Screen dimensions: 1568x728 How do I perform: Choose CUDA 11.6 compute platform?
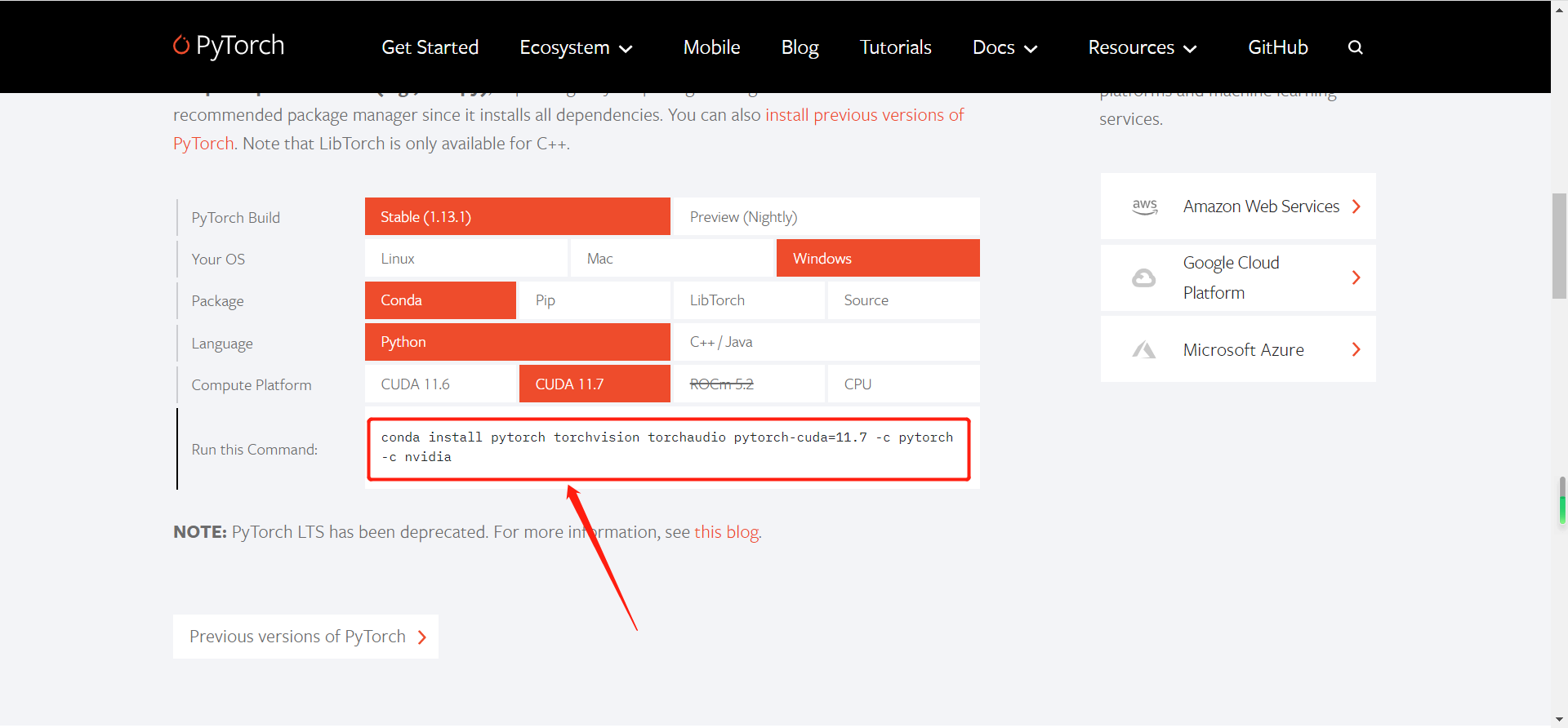point(440,384)
